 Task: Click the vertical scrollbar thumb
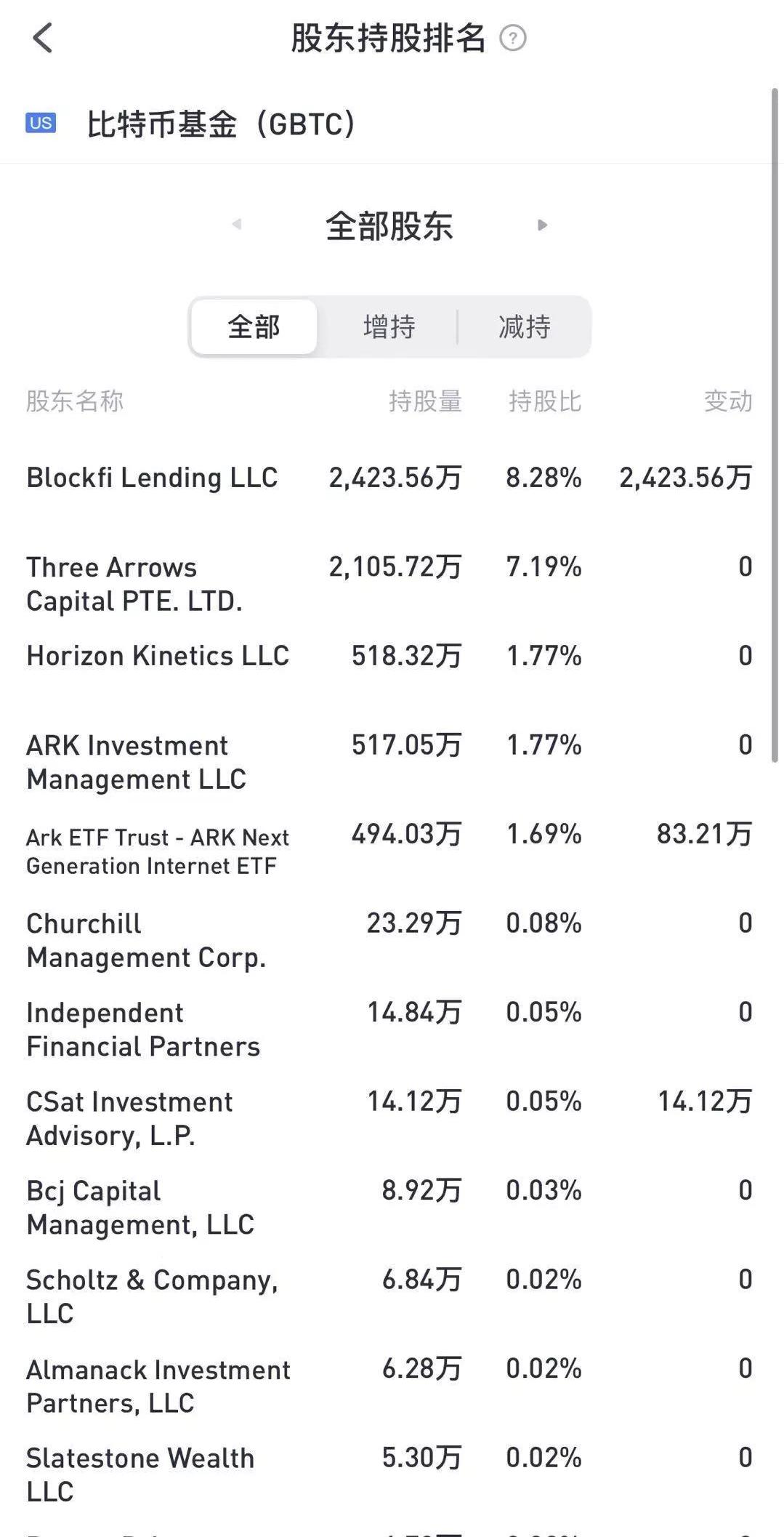775,425
